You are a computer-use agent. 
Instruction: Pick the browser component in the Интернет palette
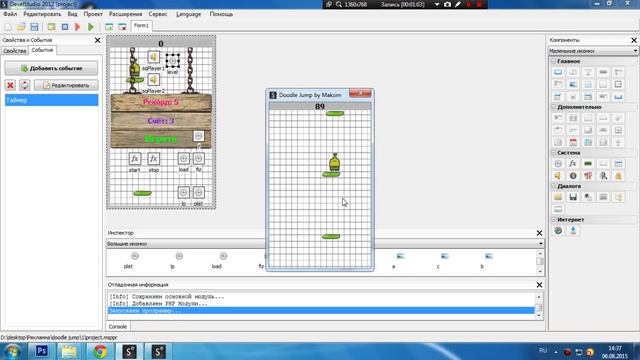click(558, 231)
